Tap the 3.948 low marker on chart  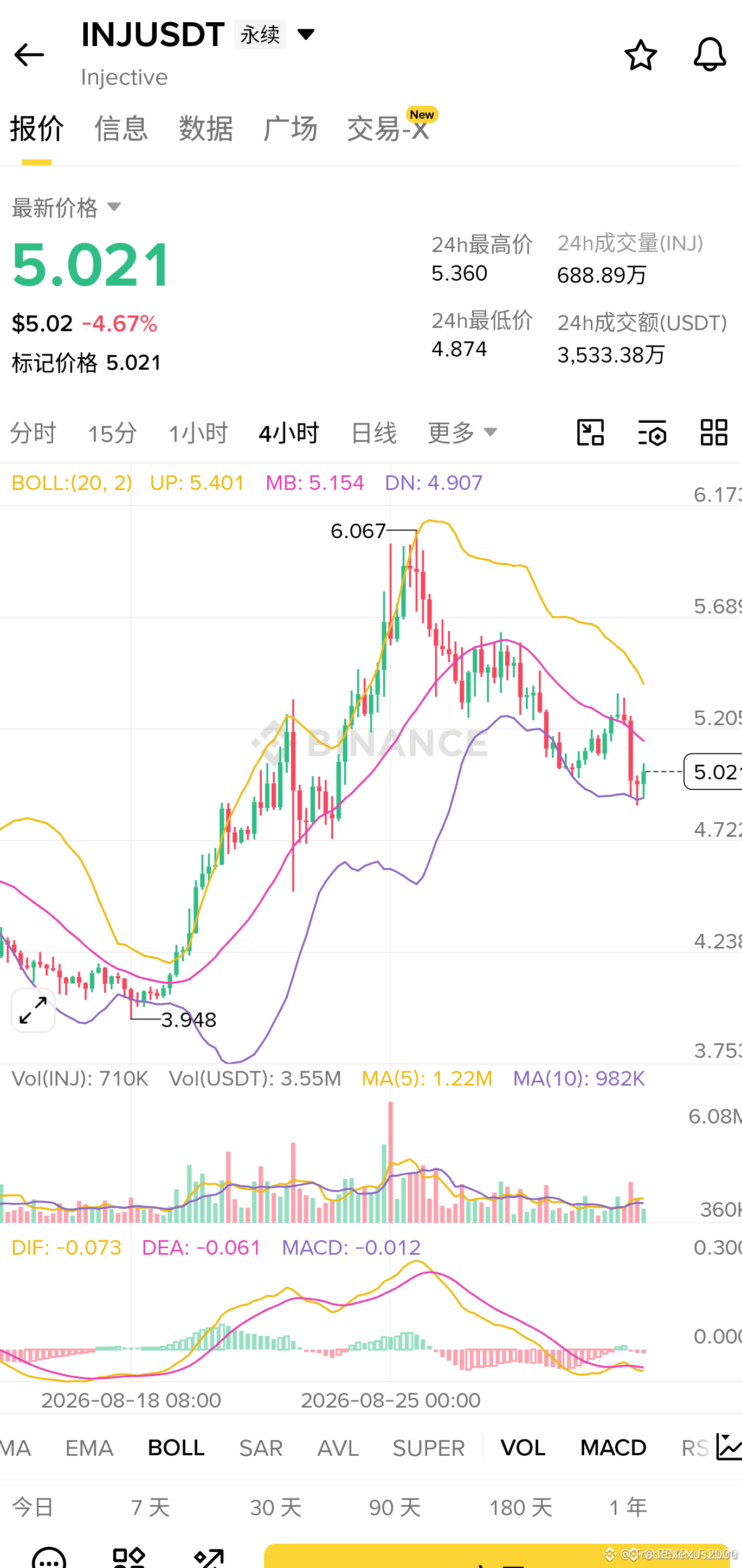click(x=189, y=1019)
